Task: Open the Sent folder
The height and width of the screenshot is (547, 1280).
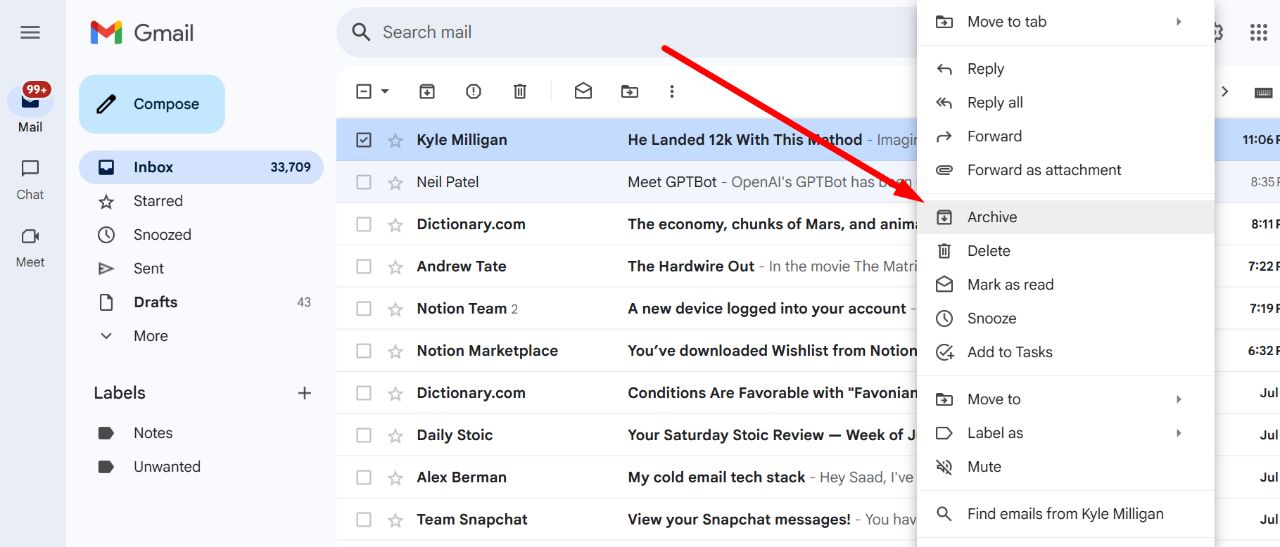Action: tap(201, 268)
